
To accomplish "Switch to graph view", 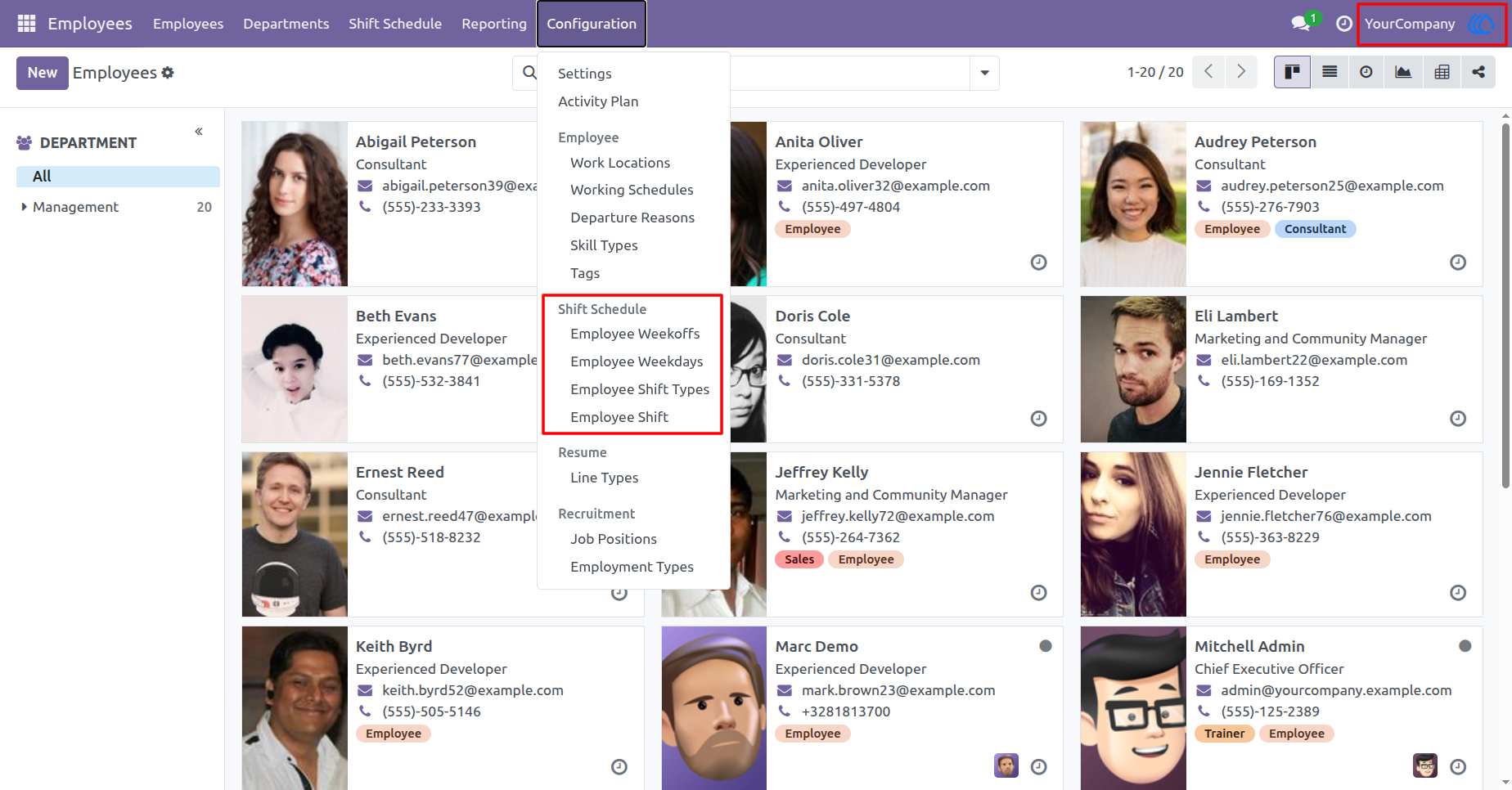I will (1403, 72).
